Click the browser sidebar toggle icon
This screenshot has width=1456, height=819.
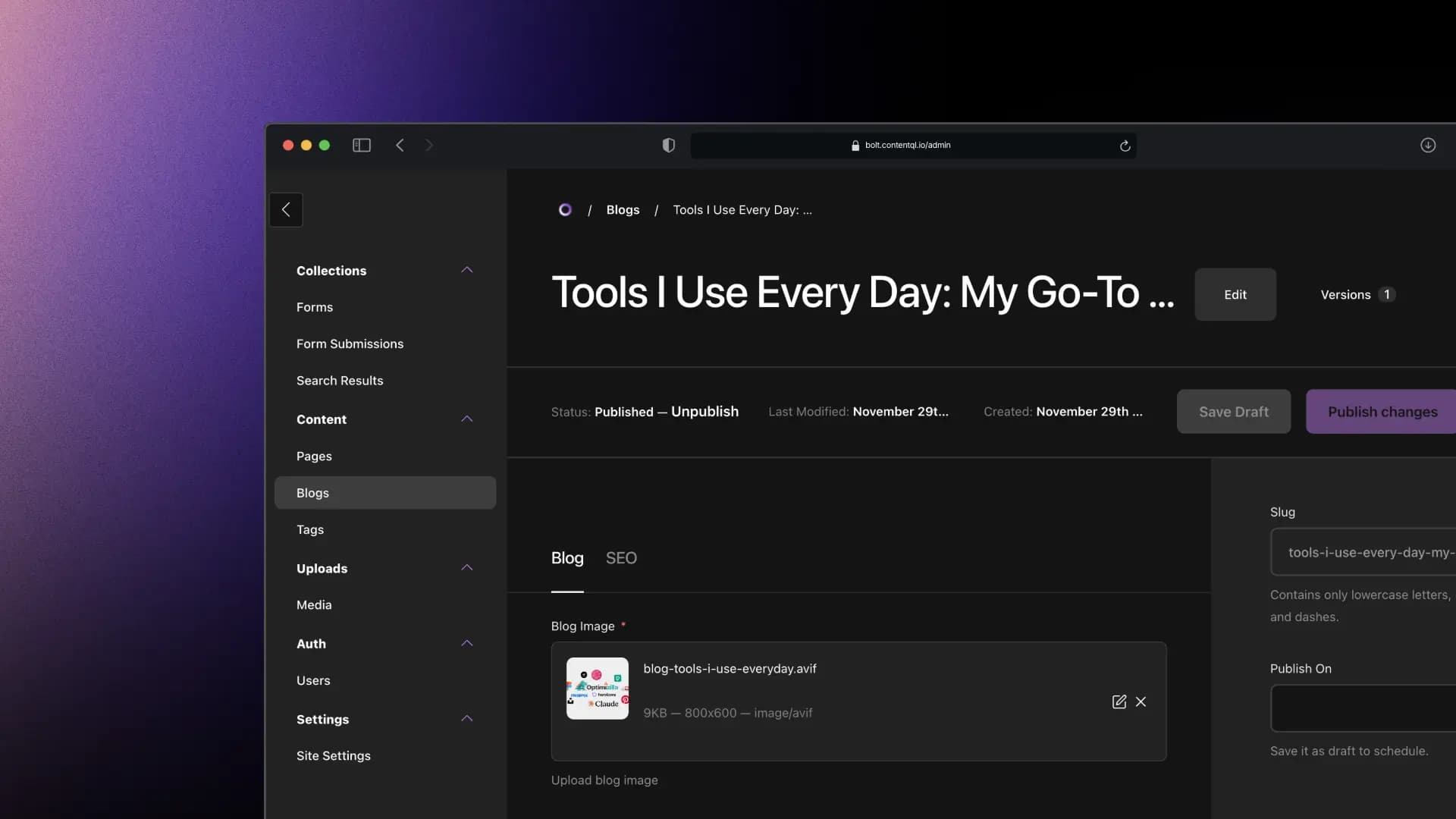click(x=362, y=145)
